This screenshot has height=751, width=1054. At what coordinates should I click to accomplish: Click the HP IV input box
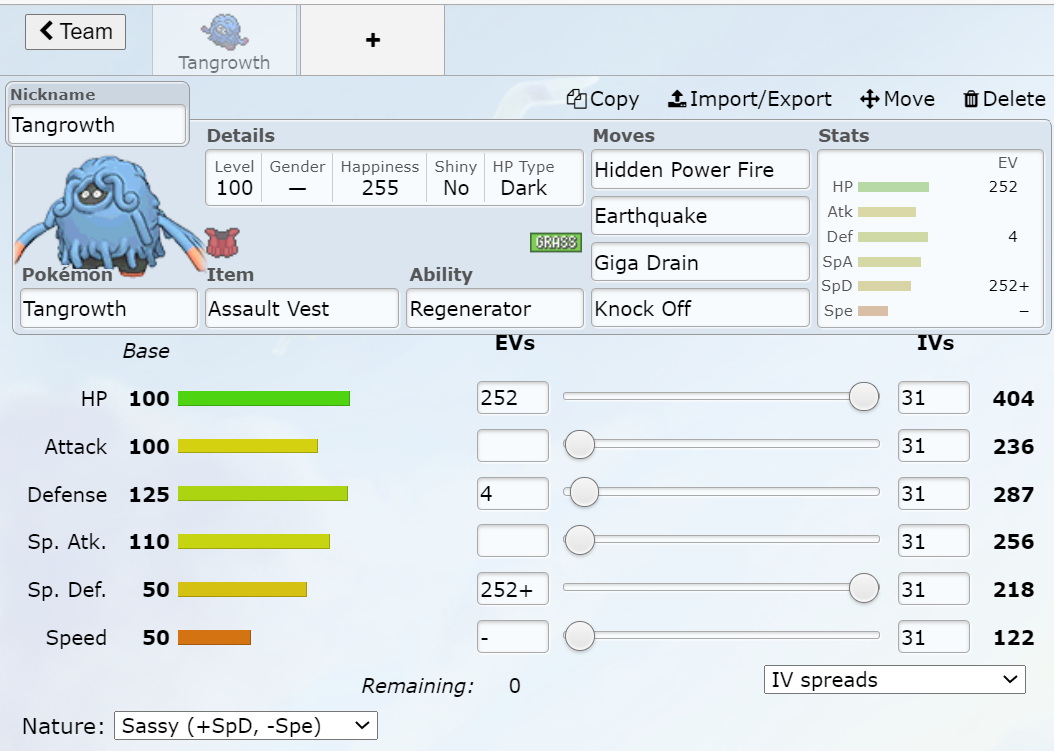tap(934, 397)
